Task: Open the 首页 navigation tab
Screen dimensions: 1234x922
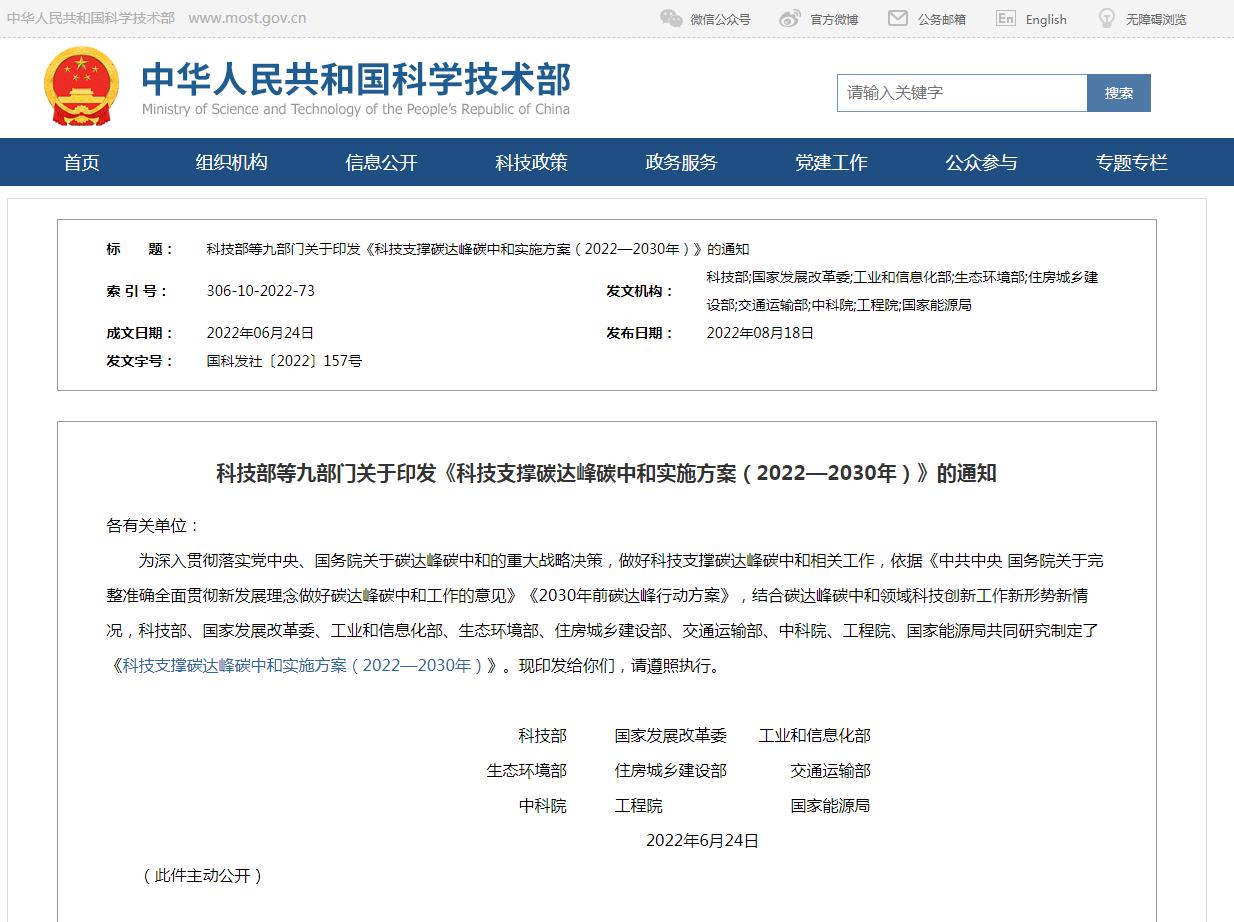Action: click(x=82, y=162)
